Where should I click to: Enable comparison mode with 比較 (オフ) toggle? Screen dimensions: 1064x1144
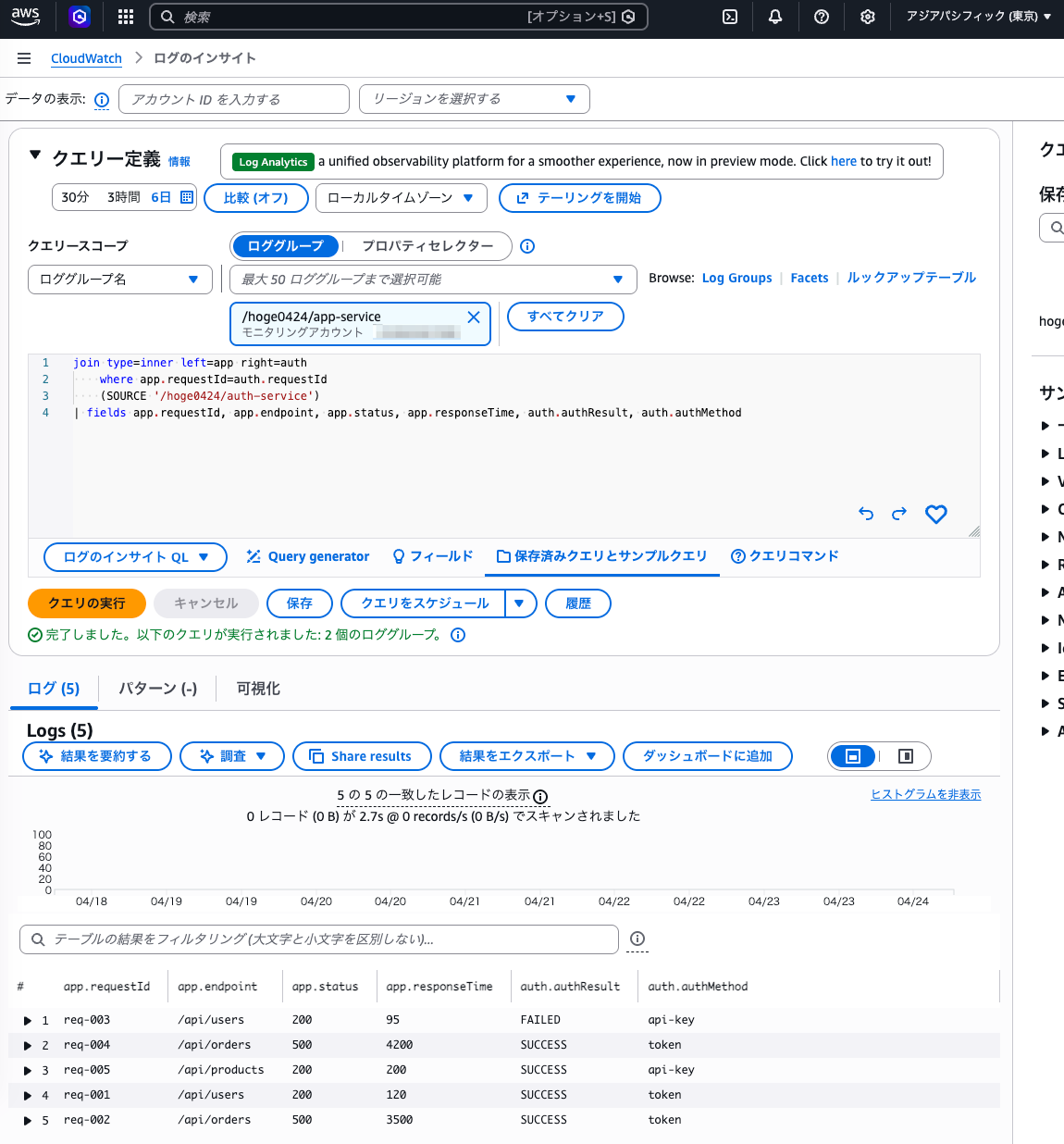coord(256,197)
